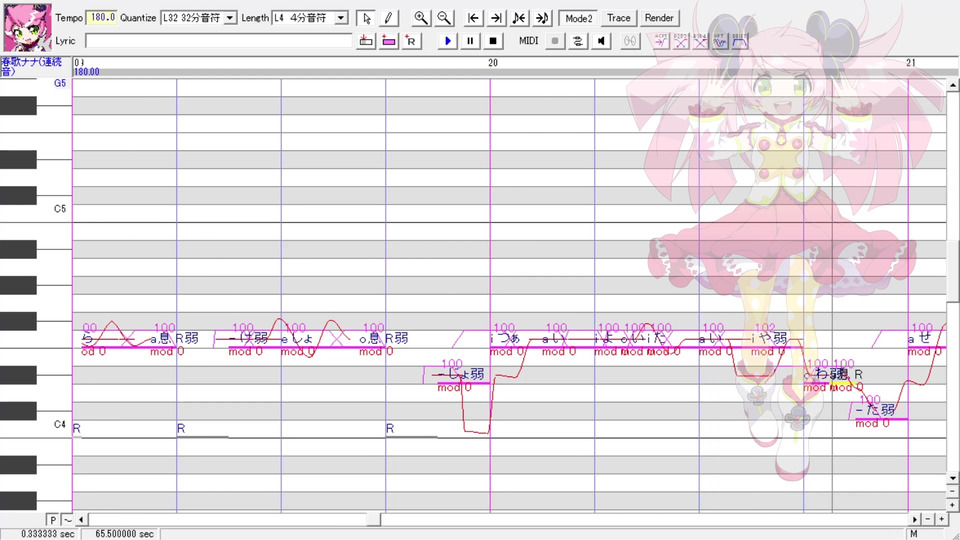Viewport: 960px width, 540px height.
Task: Click the '65.500000 sec' status bar value
Action: [124, 534]
